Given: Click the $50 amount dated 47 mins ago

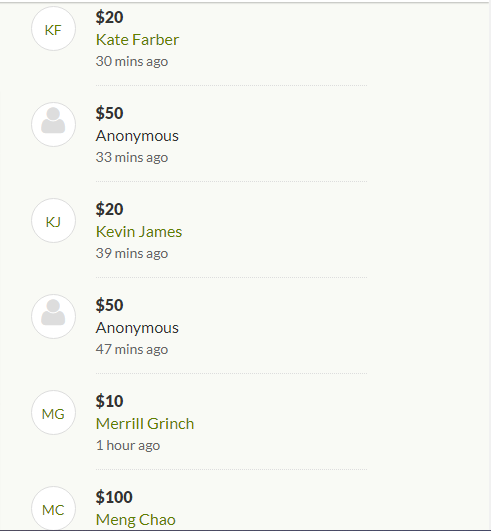Looking at the screenshot, I should tap(109, 305).
